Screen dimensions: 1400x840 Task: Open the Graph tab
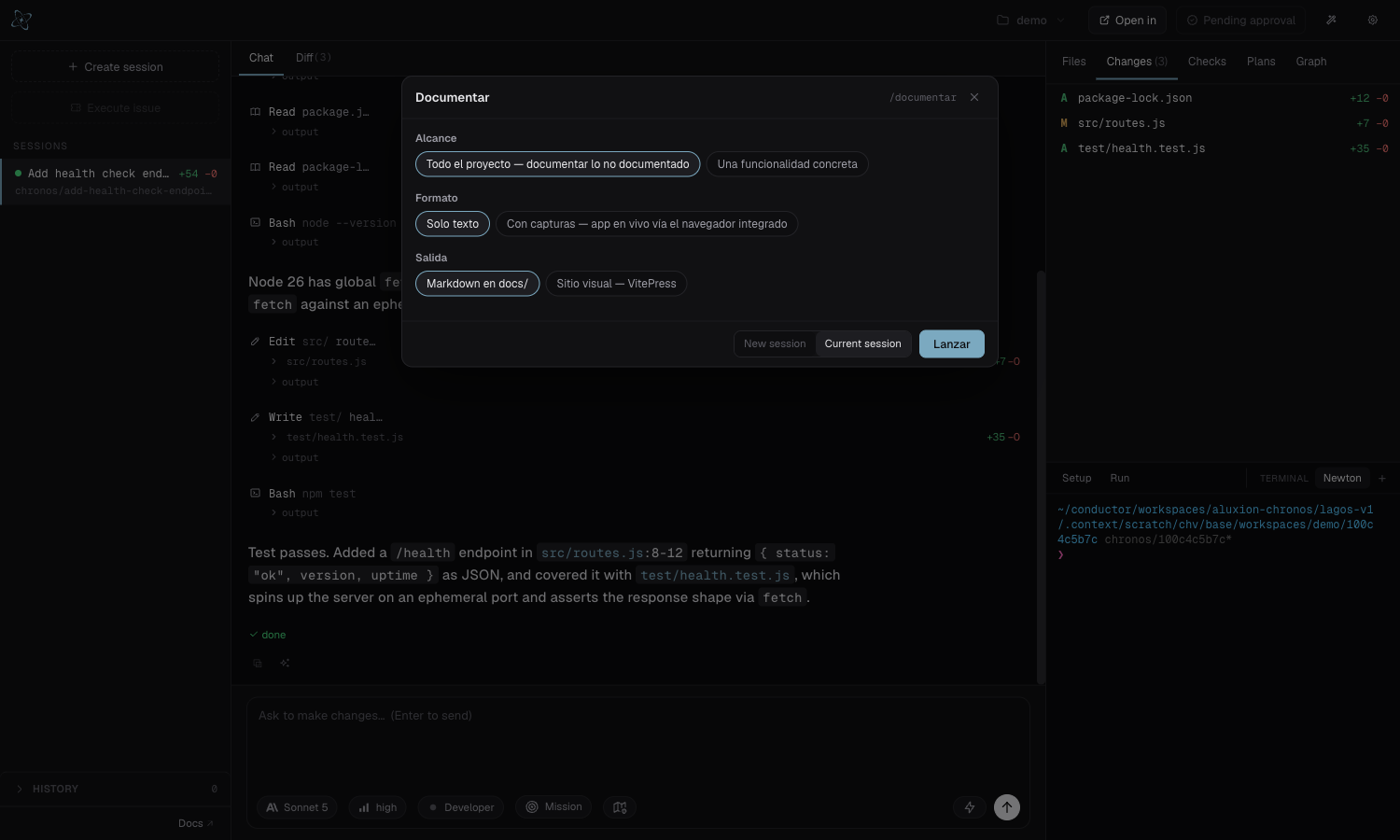click(x=1310, y=62)
